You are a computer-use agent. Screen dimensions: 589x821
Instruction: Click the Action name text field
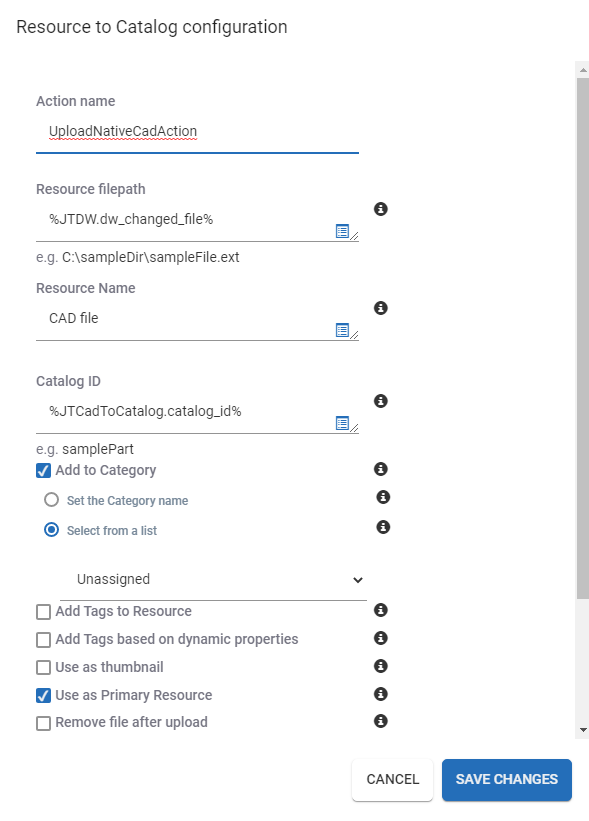[197, 131]
